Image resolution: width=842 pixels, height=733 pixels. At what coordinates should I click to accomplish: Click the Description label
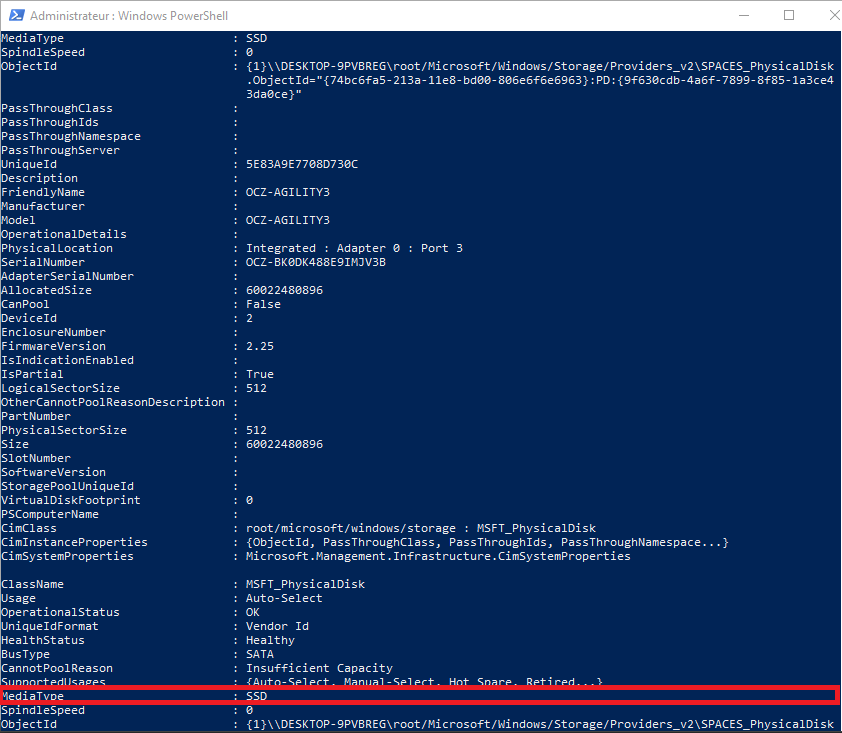(x=40, y=178)
